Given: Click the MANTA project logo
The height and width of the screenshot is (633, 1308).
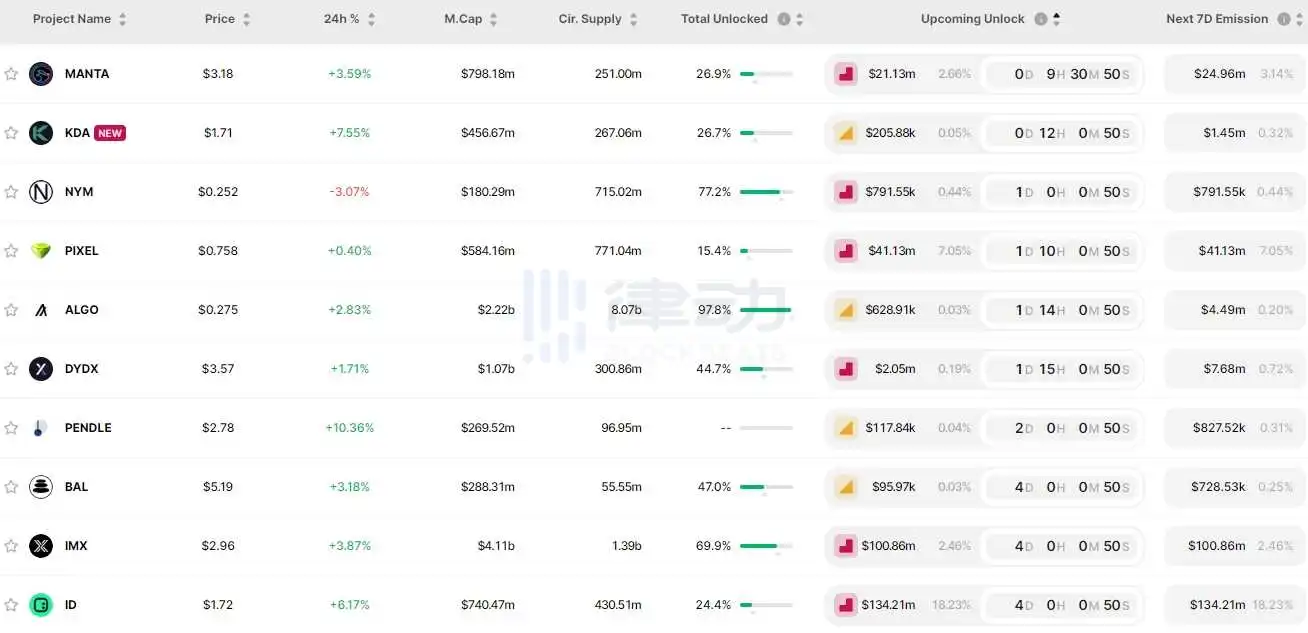Looking at the screenshot, I should [41, 74].
